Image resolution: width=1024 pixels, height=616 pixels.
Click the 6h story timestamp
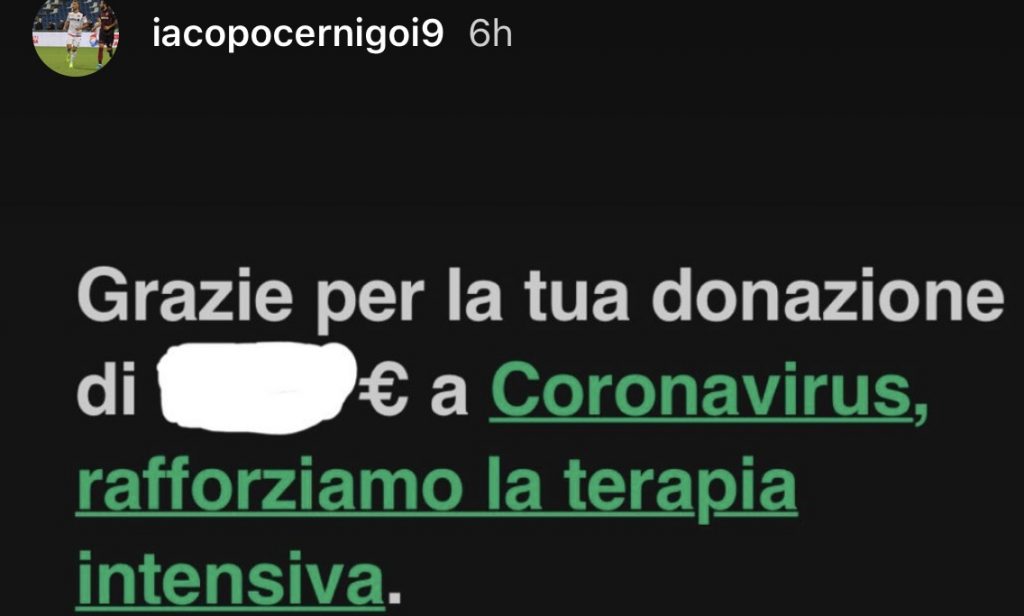pyautogui.click(x=490, y=34)
